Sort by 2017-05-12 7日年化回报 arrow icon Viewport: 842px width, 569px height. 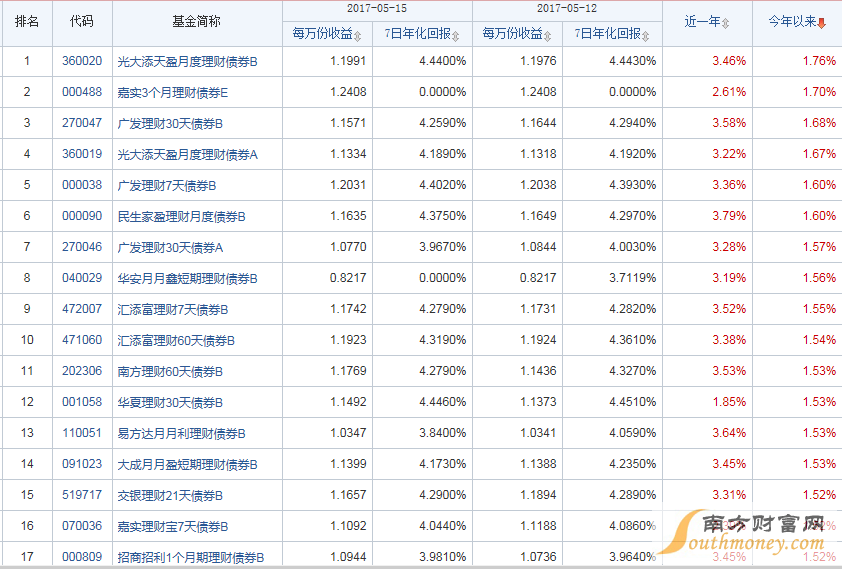coord(645,35)
